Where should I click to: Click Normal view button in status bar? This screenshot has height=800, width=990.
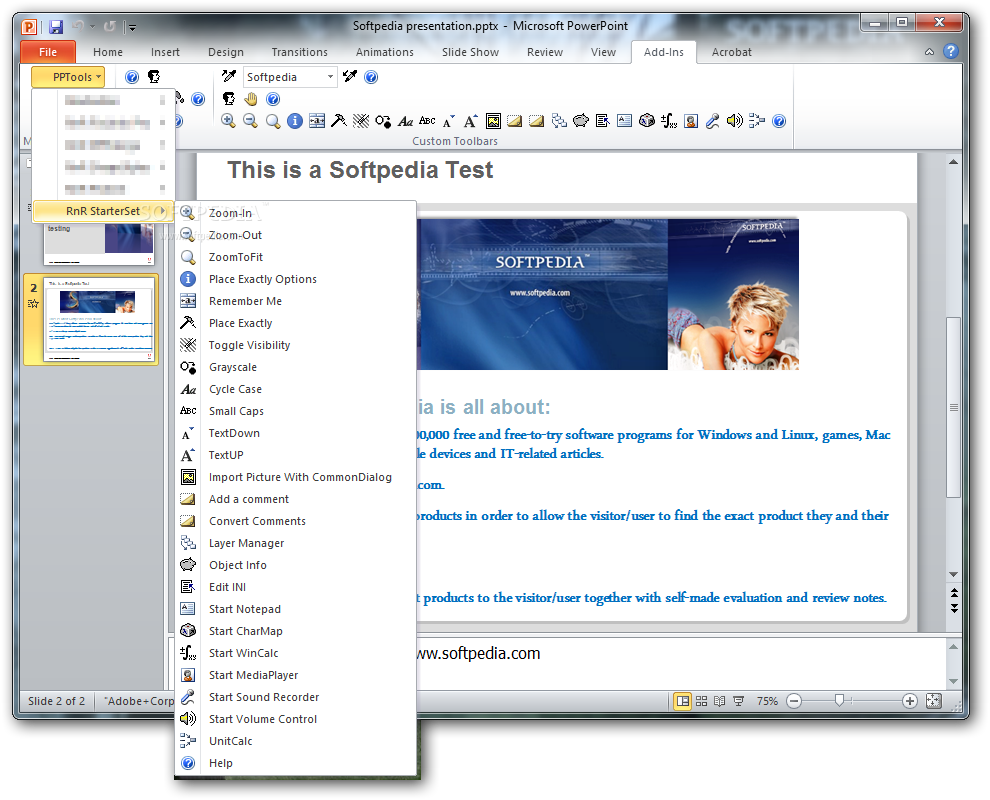pyautogui.click(x=683, y=701)
